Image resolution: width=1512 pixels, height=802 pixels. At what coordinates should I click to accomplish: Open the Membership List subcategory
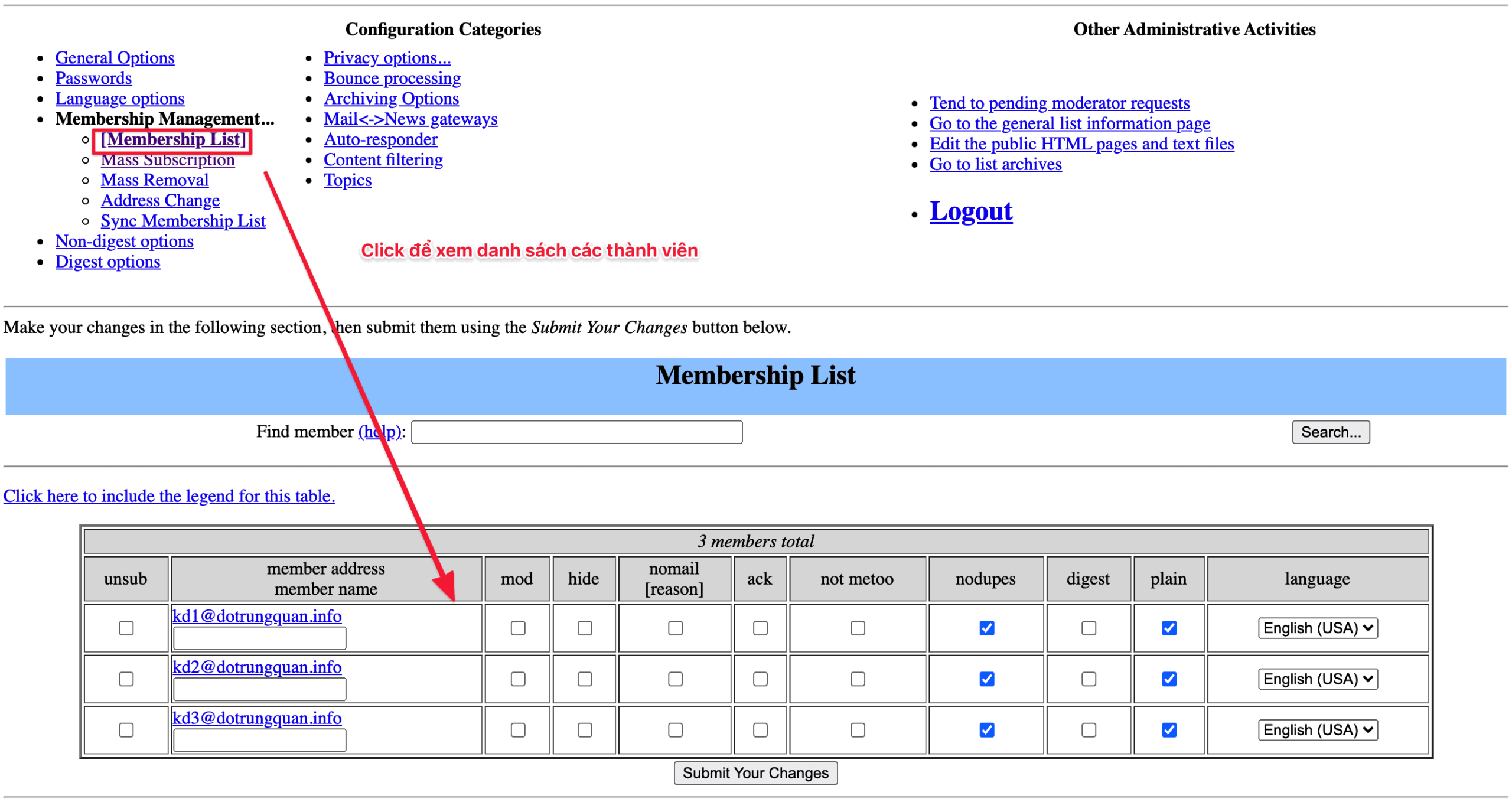tap(173, 139)
